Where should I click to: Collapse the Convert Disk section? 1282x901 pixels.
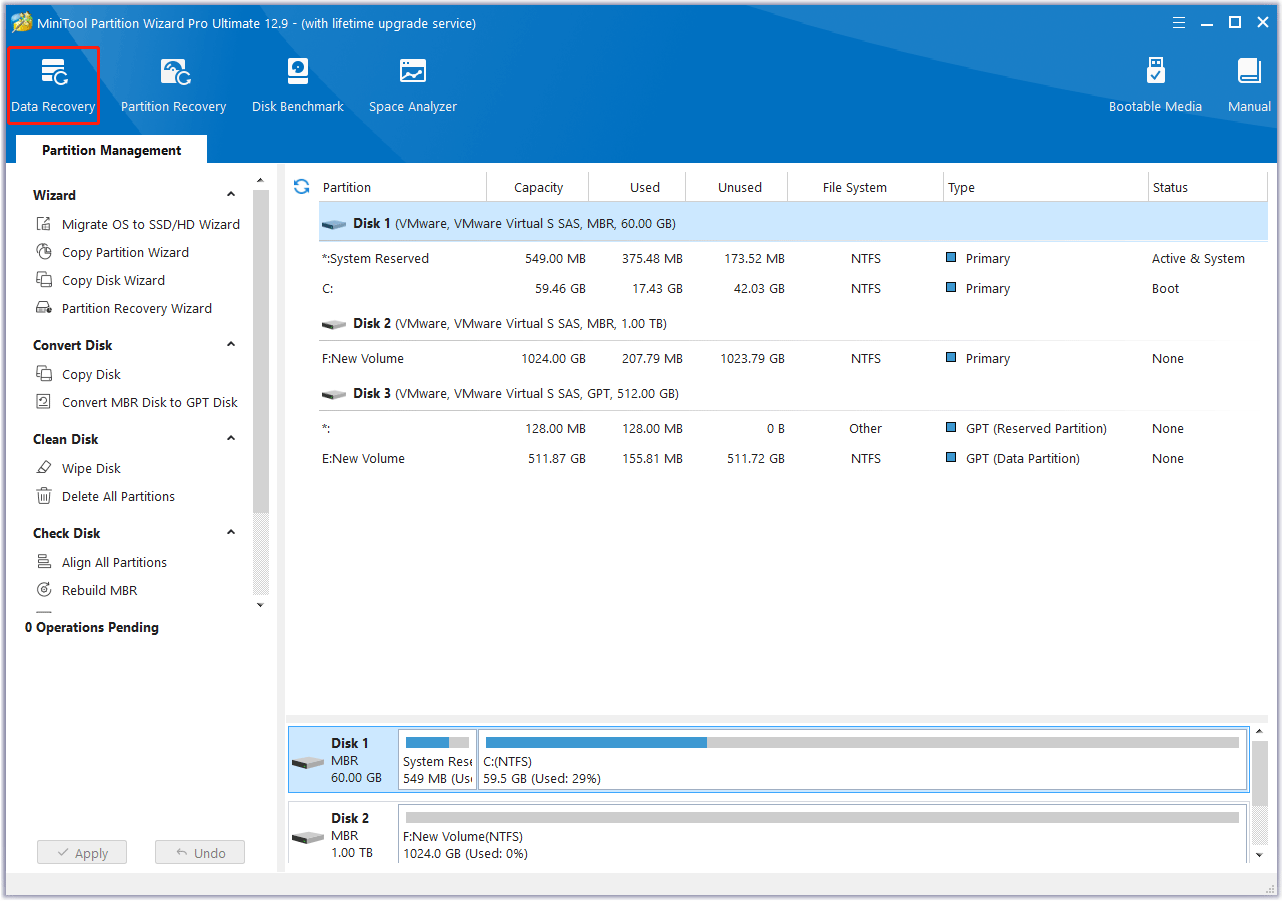pyautogui.click(x=231, y=345)
